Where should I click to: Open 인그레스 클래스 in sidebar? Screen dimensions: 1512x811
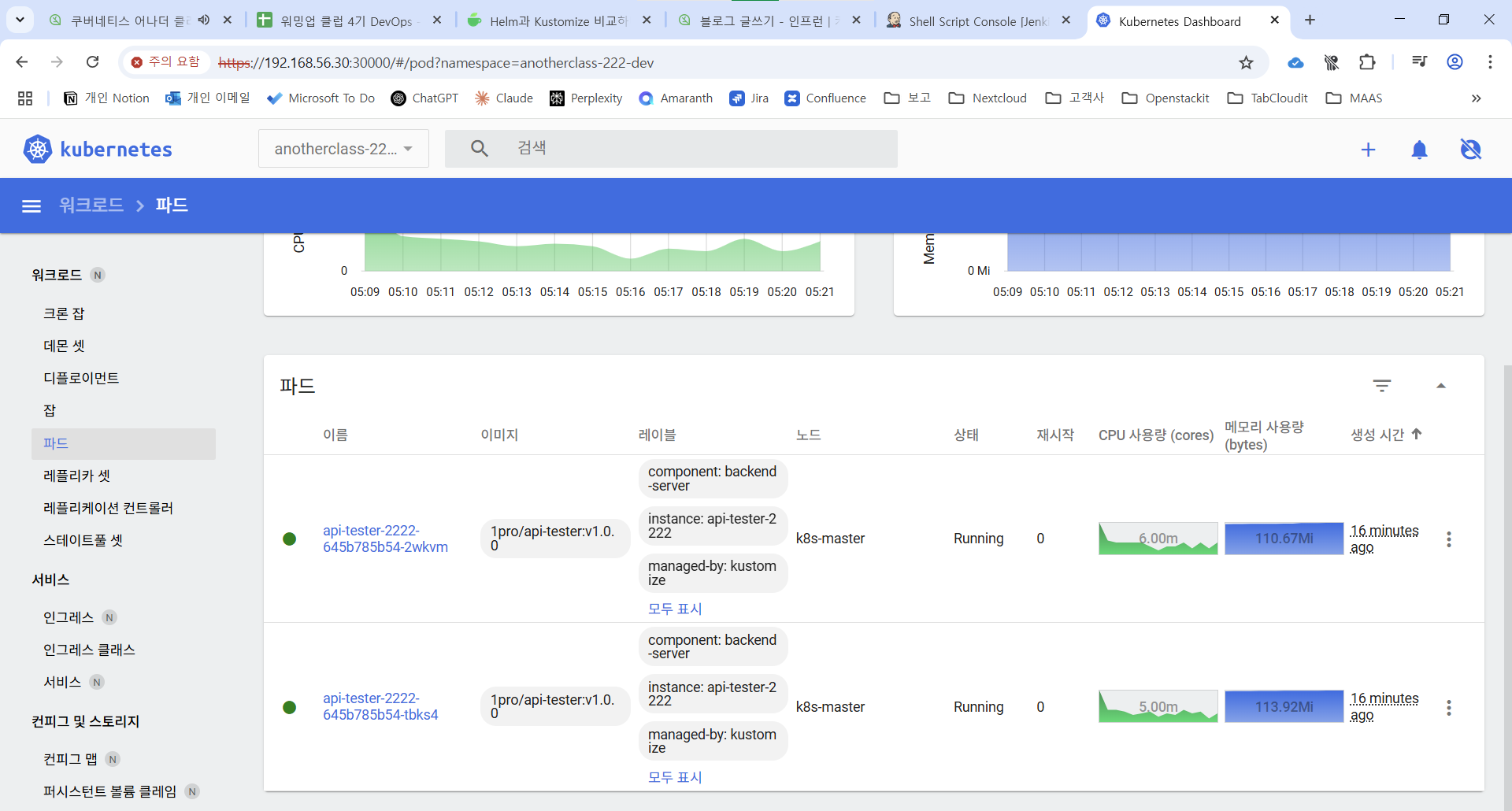[89, 650]
